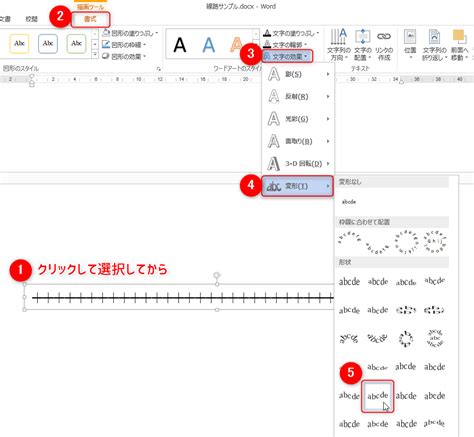
Task: Select the blue A WordArt style
Action: (x=209, y=45)
